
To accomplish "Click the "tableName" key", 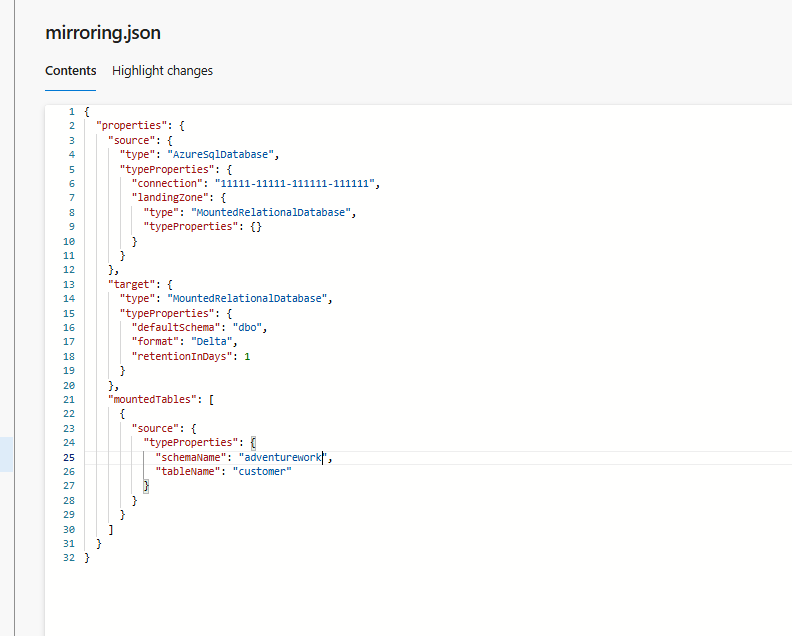I will pyautogui.click(x=188, y=471).
